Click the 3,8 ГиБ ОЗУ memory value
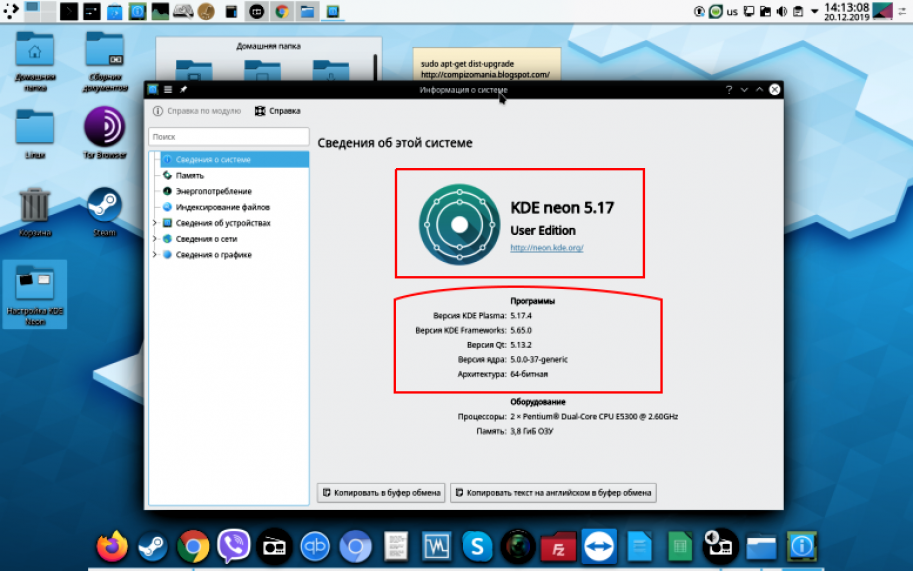Viewport: 913px width, 571px height. (532, 431)
